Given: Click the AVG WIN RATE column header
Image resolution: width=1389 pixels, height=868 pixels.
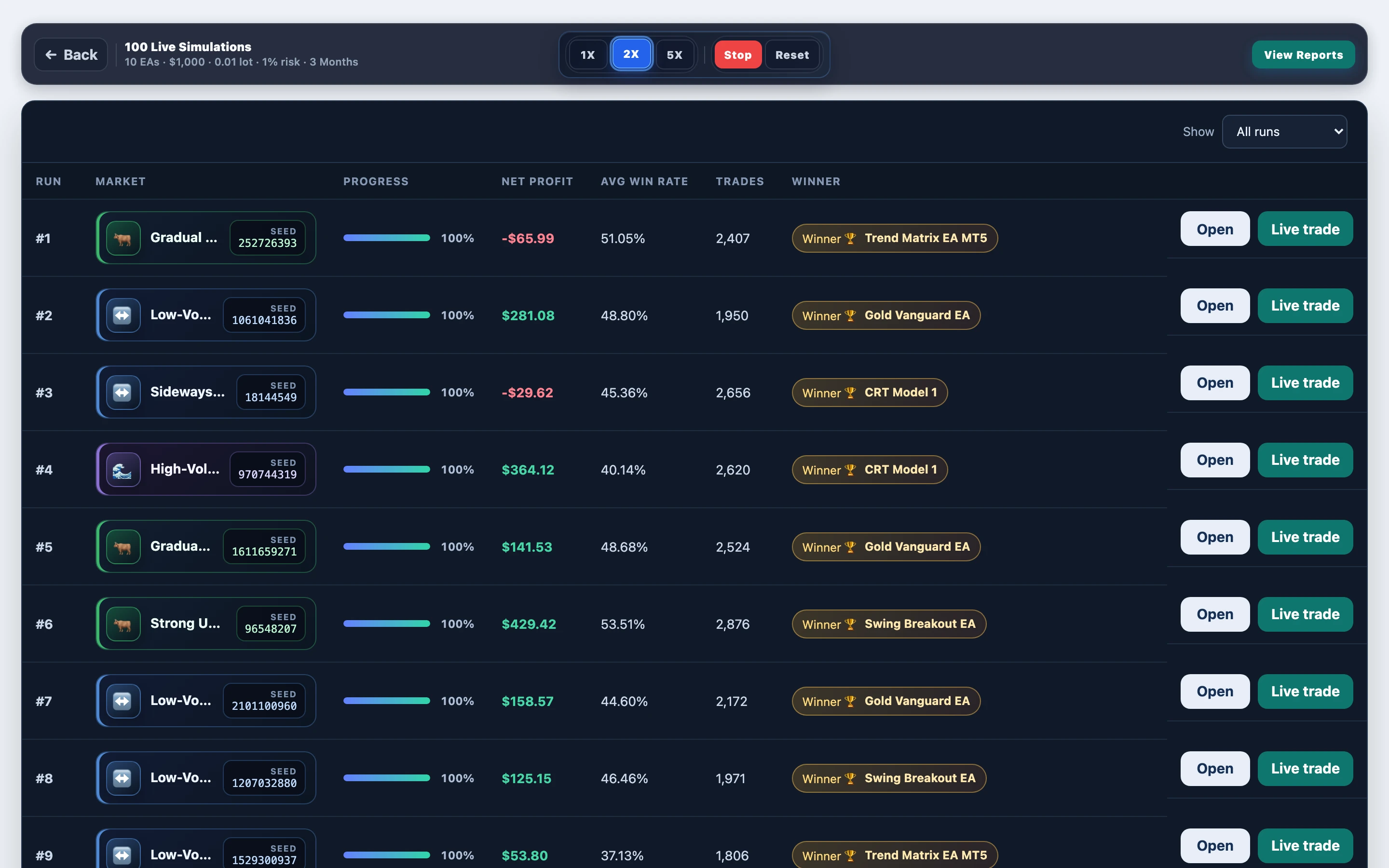Looking at the screenshot, I should [644, 181].
